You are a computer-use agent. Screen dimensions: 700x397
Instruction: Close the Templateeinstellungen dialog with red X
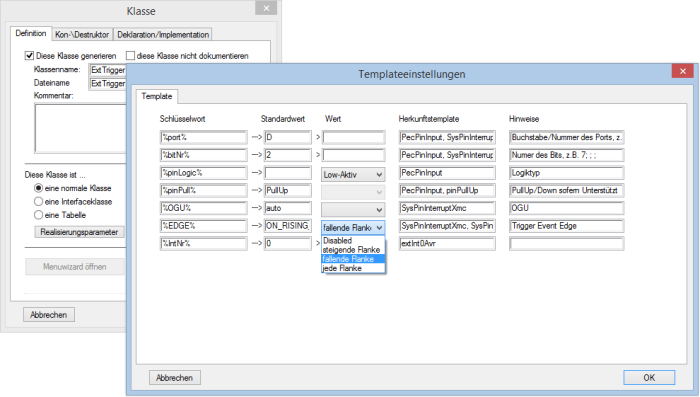click(683, 71)
